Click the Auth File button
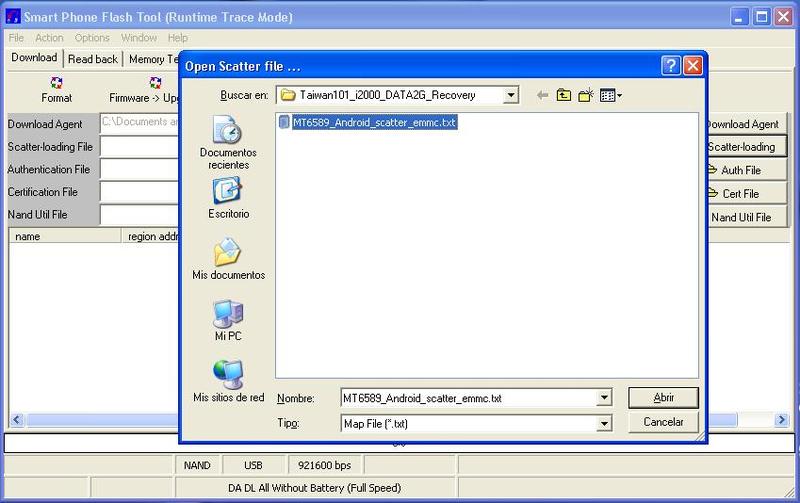 745,170
